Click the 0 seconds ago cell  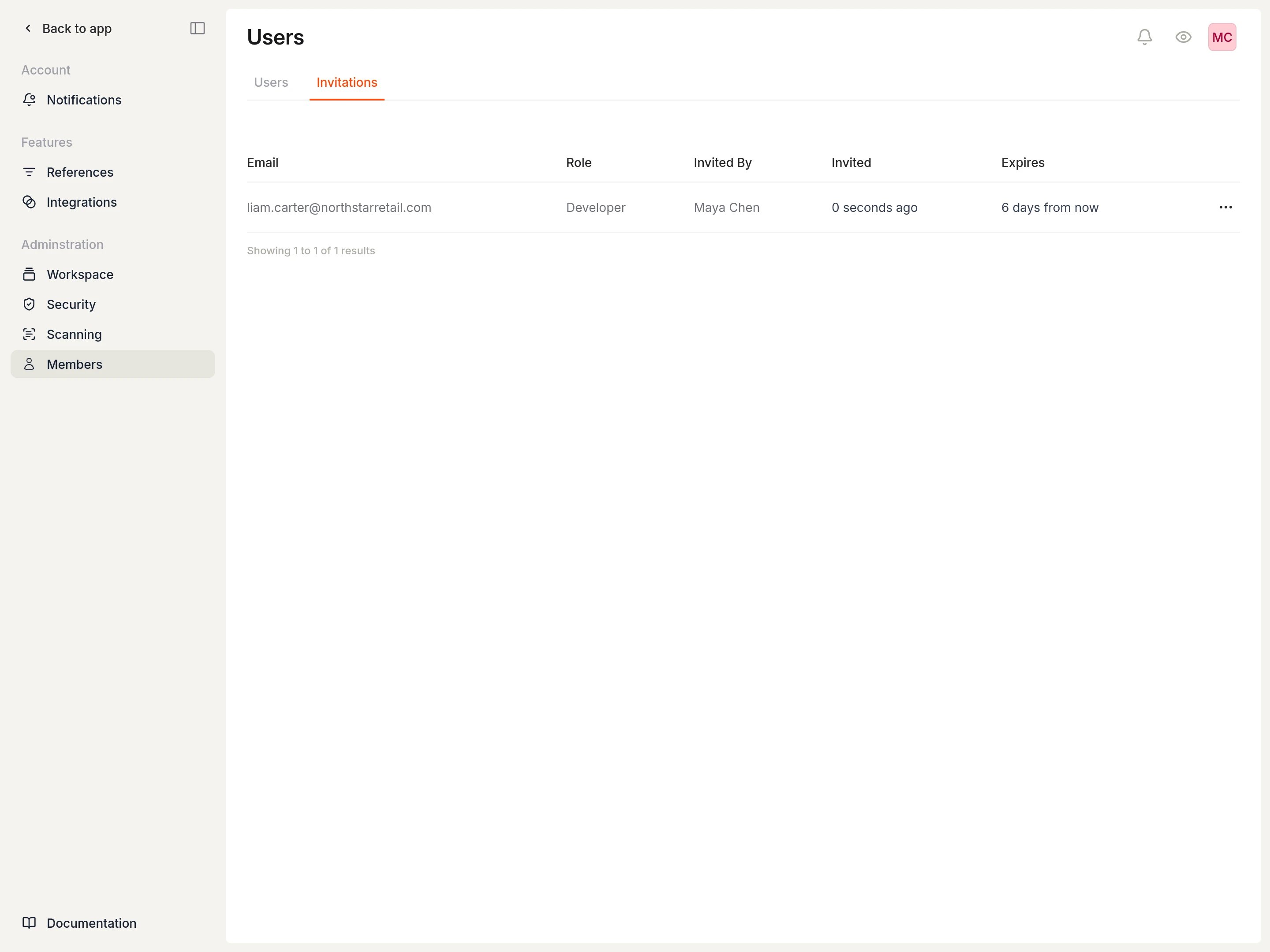point(874,207)
